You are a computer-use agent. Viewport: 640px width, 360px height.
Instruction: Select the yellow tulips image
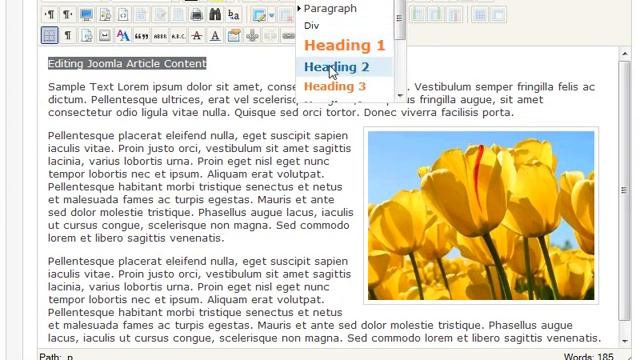[x=481, y=216]
